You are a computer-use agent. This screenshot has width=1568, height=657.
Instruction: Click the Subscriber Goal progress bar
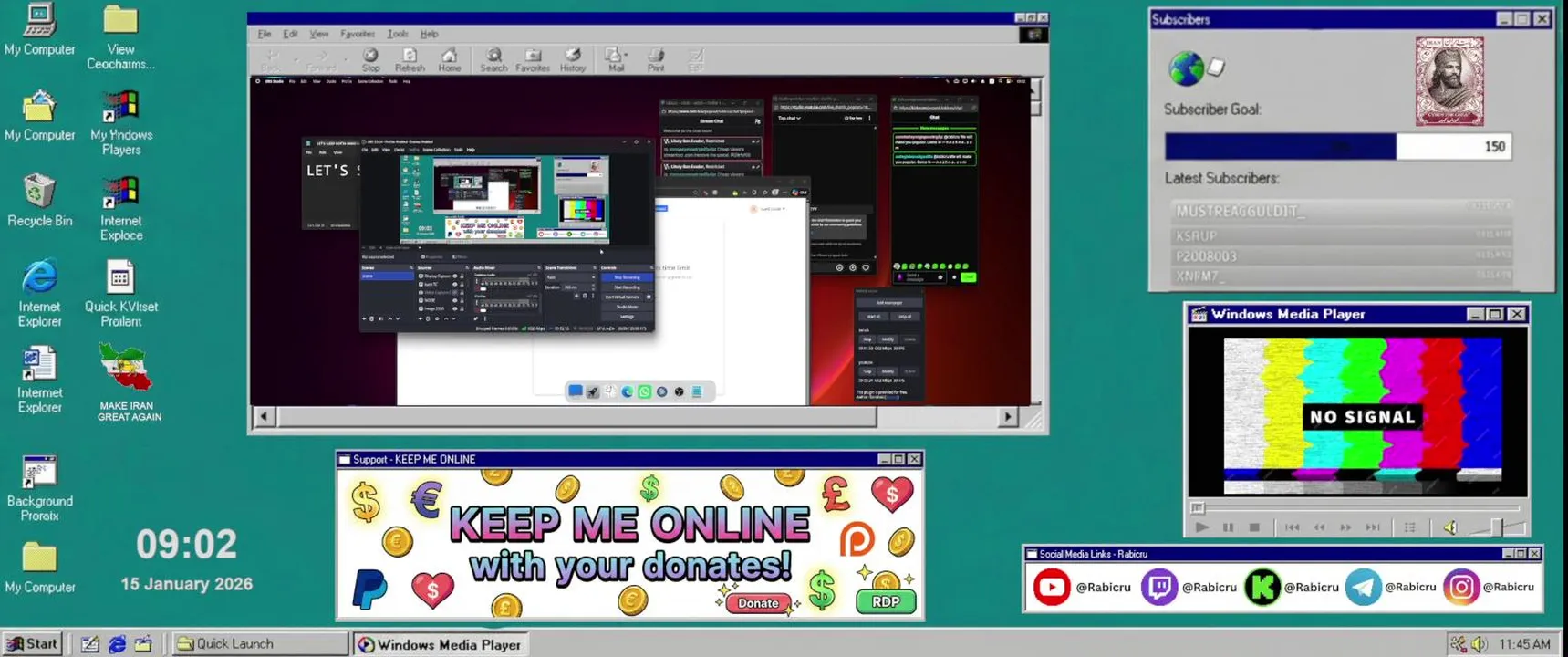[1337, 146]
